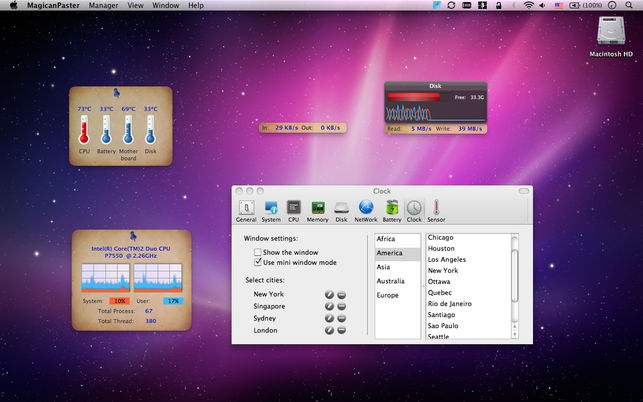Open Spotlight search in the menu bar
Screen dimensions: 643x402
click(629, 5)
